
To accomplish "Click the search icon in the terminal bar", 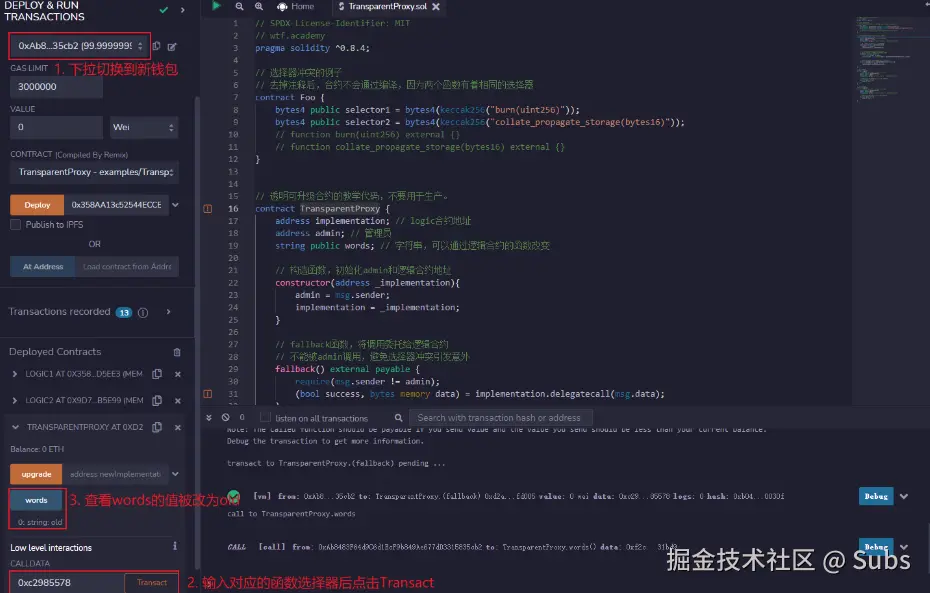I will click(x=397, y=417).
